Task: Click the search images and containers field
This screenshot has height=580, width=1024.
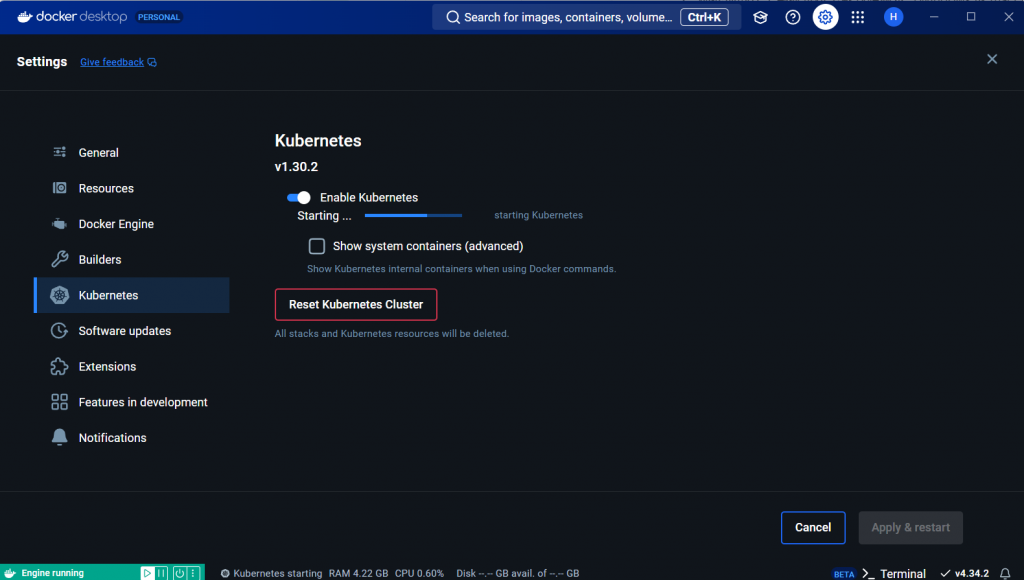Action: pos(586,18)
